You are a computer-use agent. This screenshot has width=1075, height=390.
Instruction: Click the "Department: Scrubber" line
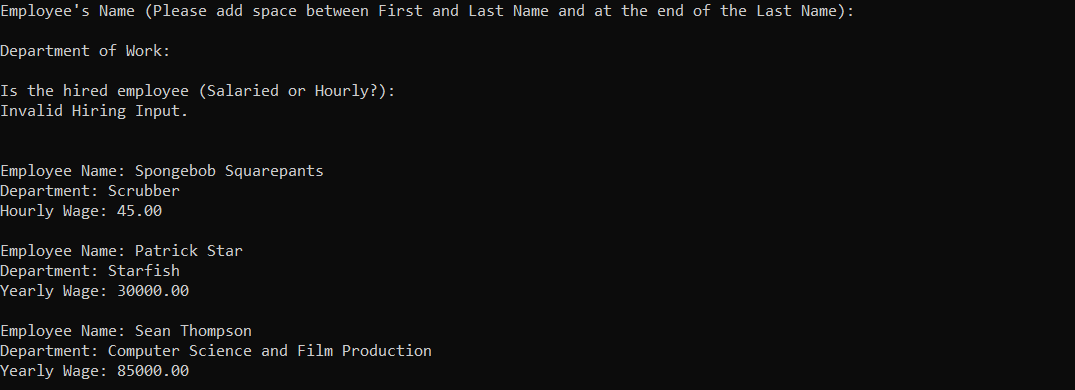click(90, 191)
